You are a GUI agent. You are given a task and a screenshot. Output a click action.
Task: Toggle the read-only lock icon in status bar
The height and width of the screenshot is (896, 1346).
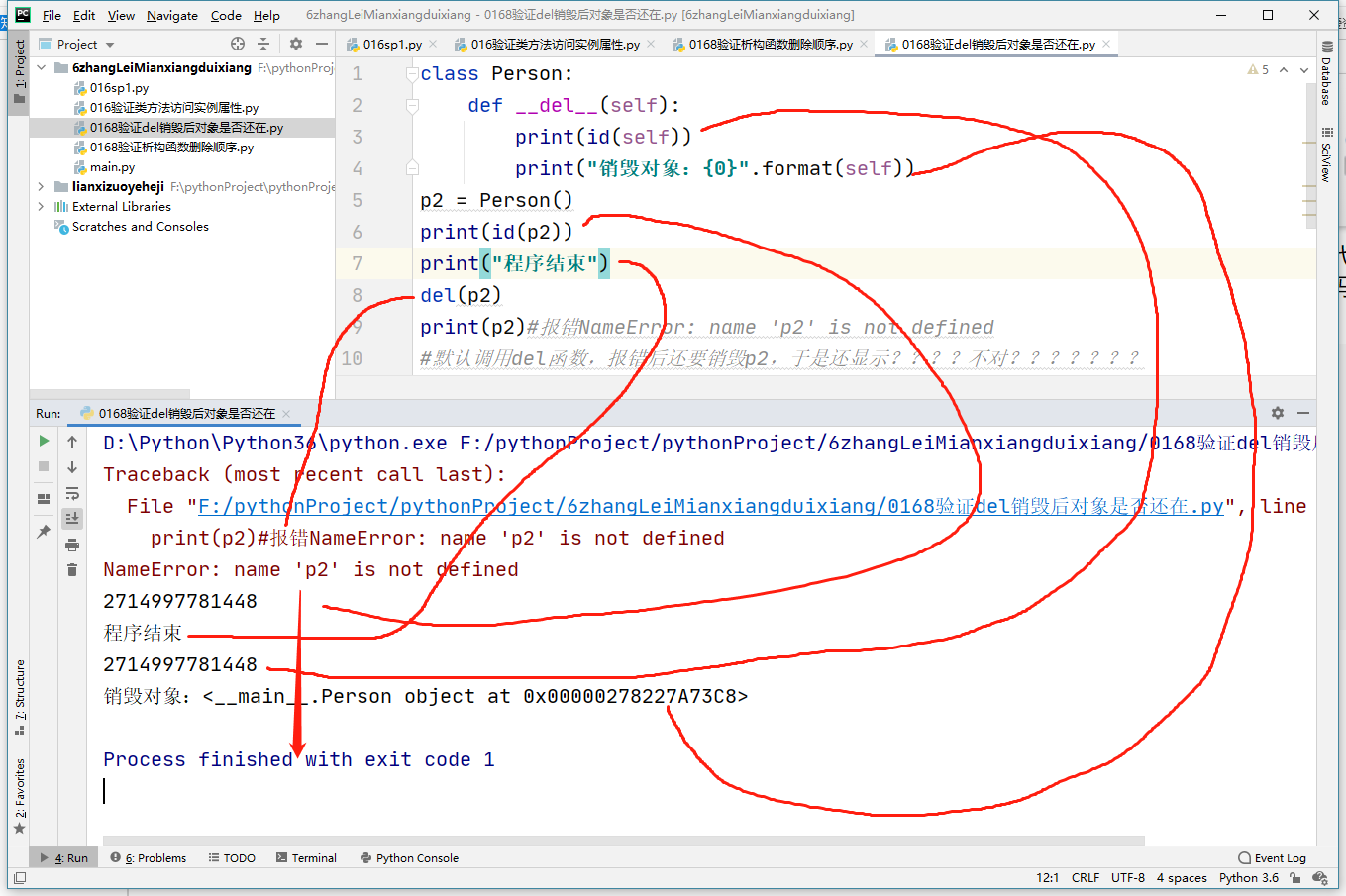click(x=1295, y=877)
